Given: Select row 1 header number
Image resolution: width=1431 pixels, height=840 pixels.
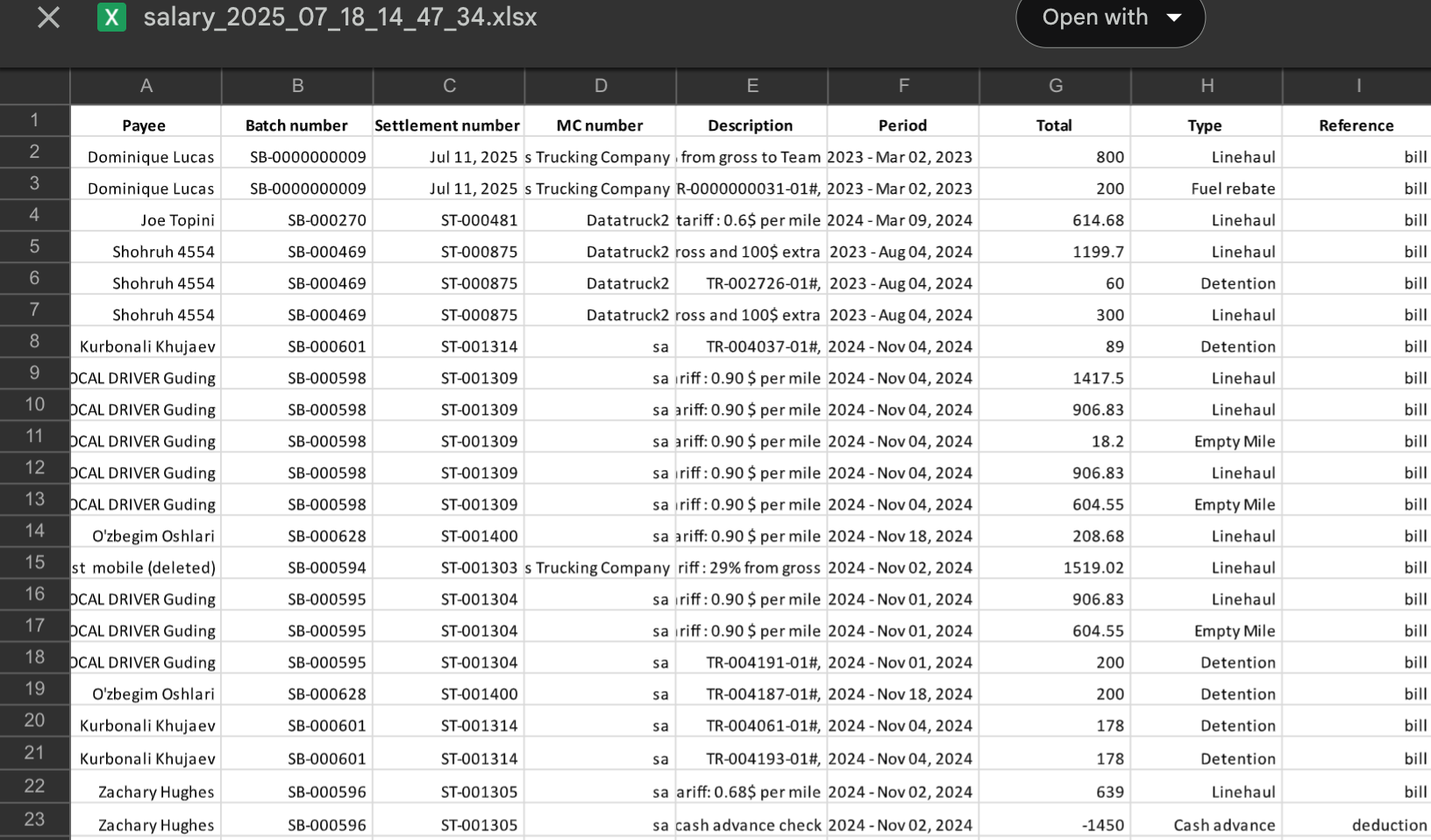Looking at the screenshot, I should coord(34,120).
